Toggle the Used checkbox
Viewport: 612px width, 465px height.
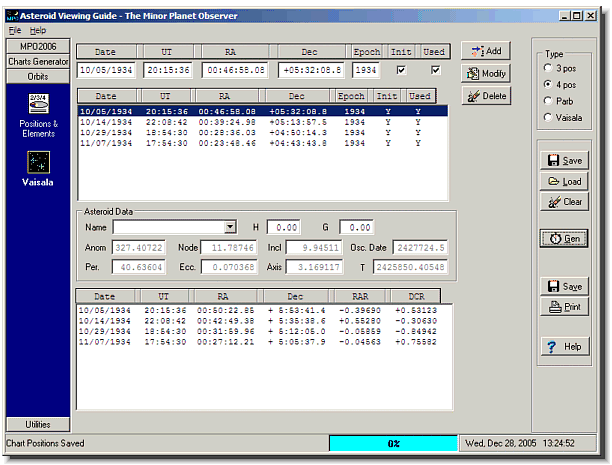click(x=436, y=70)
